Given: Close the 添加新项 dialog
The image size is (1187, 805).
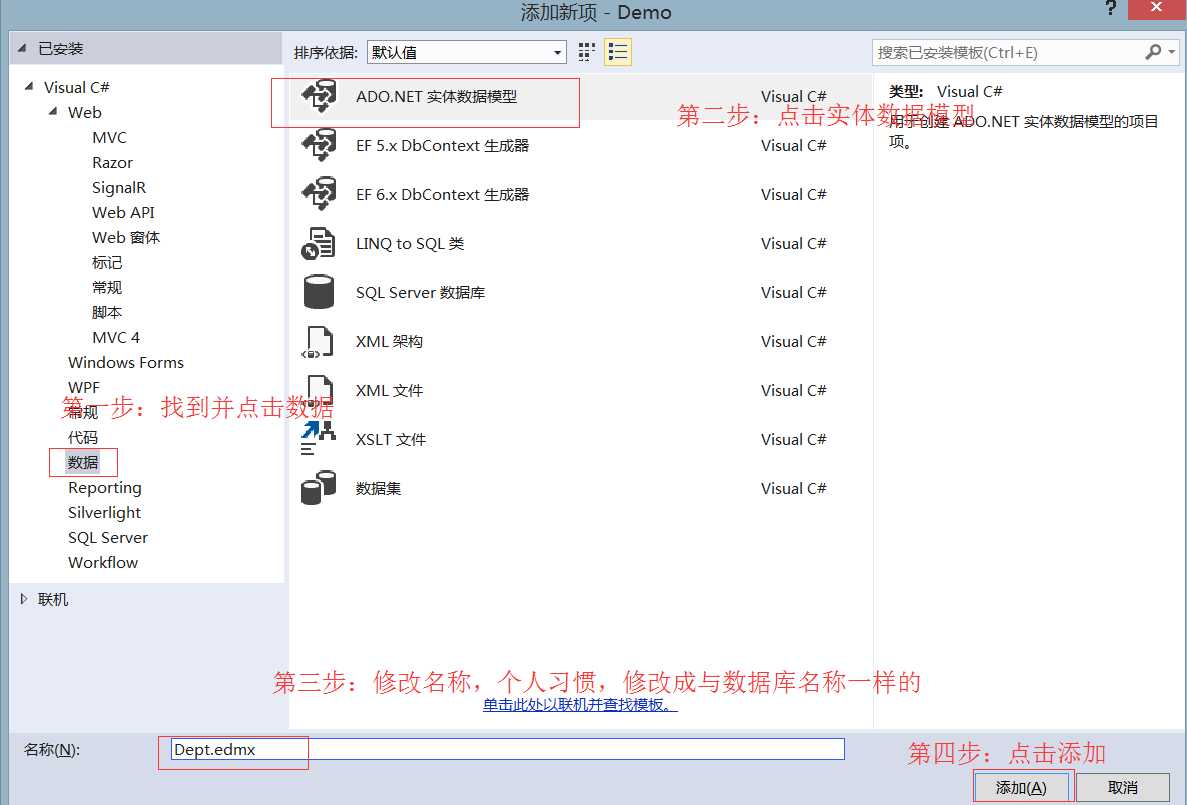Looking at the screenshot, I should (x=1156, y=8).
